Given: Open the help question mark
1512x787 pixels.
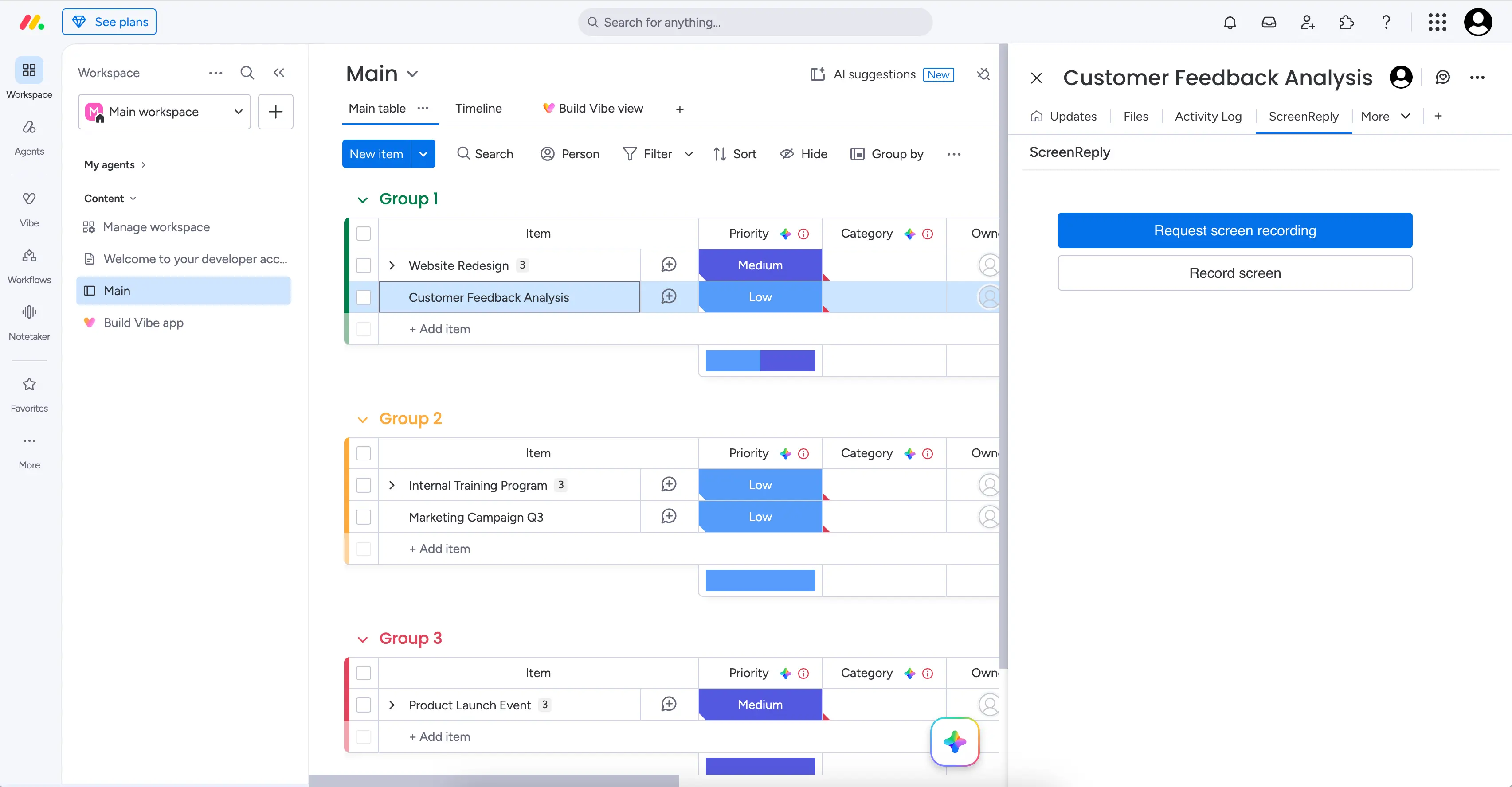Looking at the screenshot, I should coord(1386,22).
